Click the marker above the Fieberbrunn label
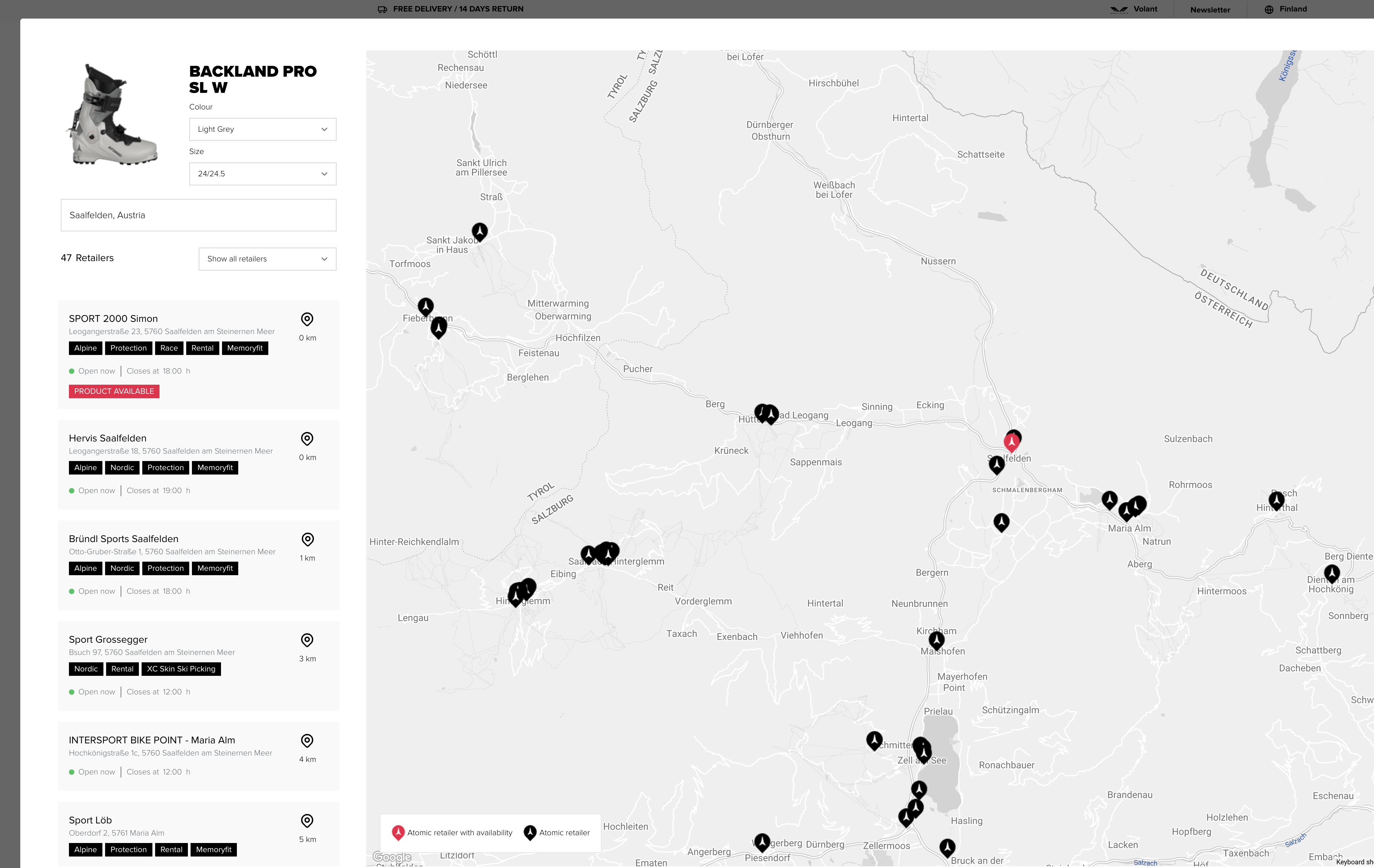The height and width of the screenshot is (868, 1374). pos(426,307)
